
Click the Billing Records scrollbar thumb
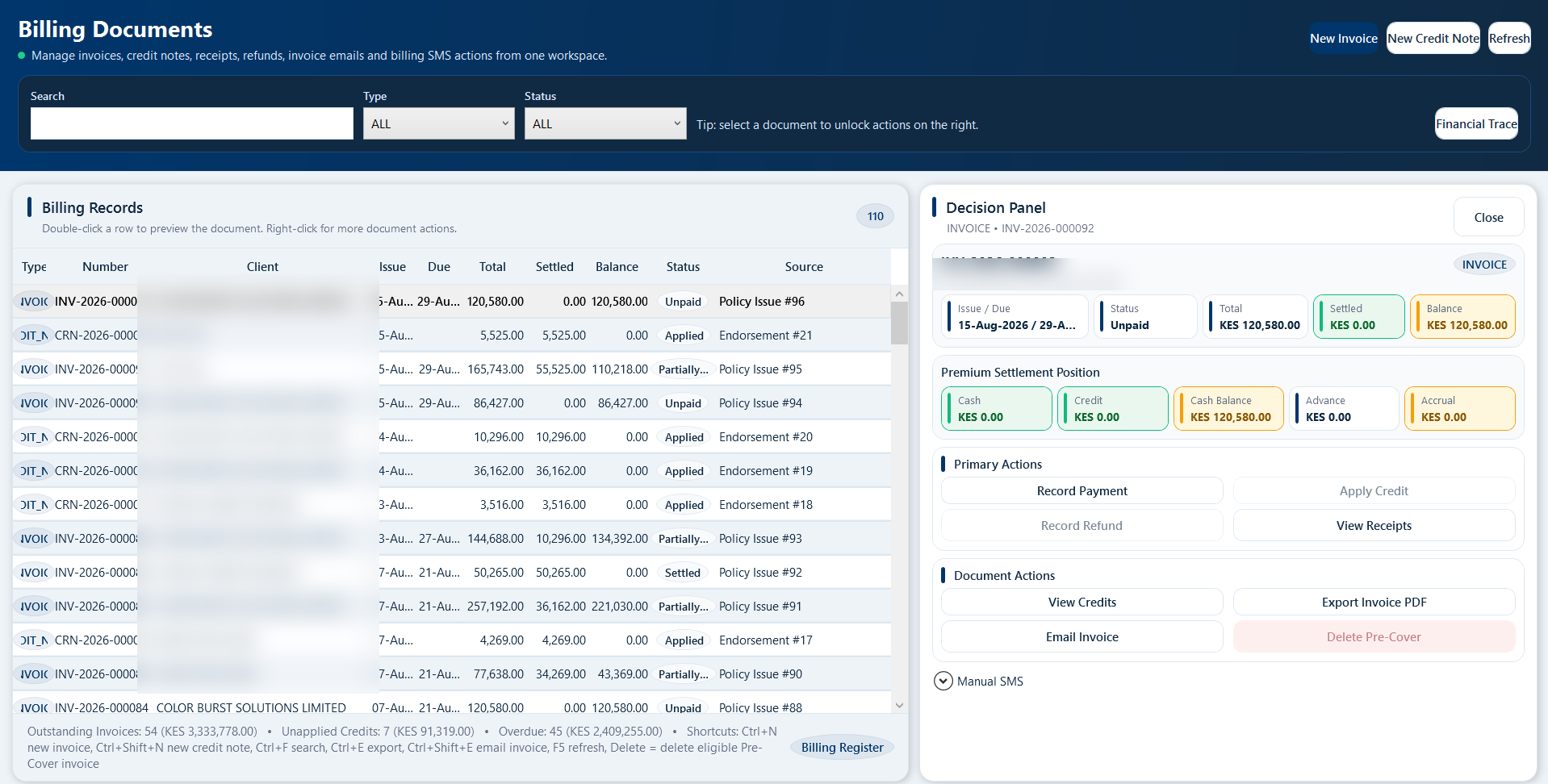tap(899, 323)
